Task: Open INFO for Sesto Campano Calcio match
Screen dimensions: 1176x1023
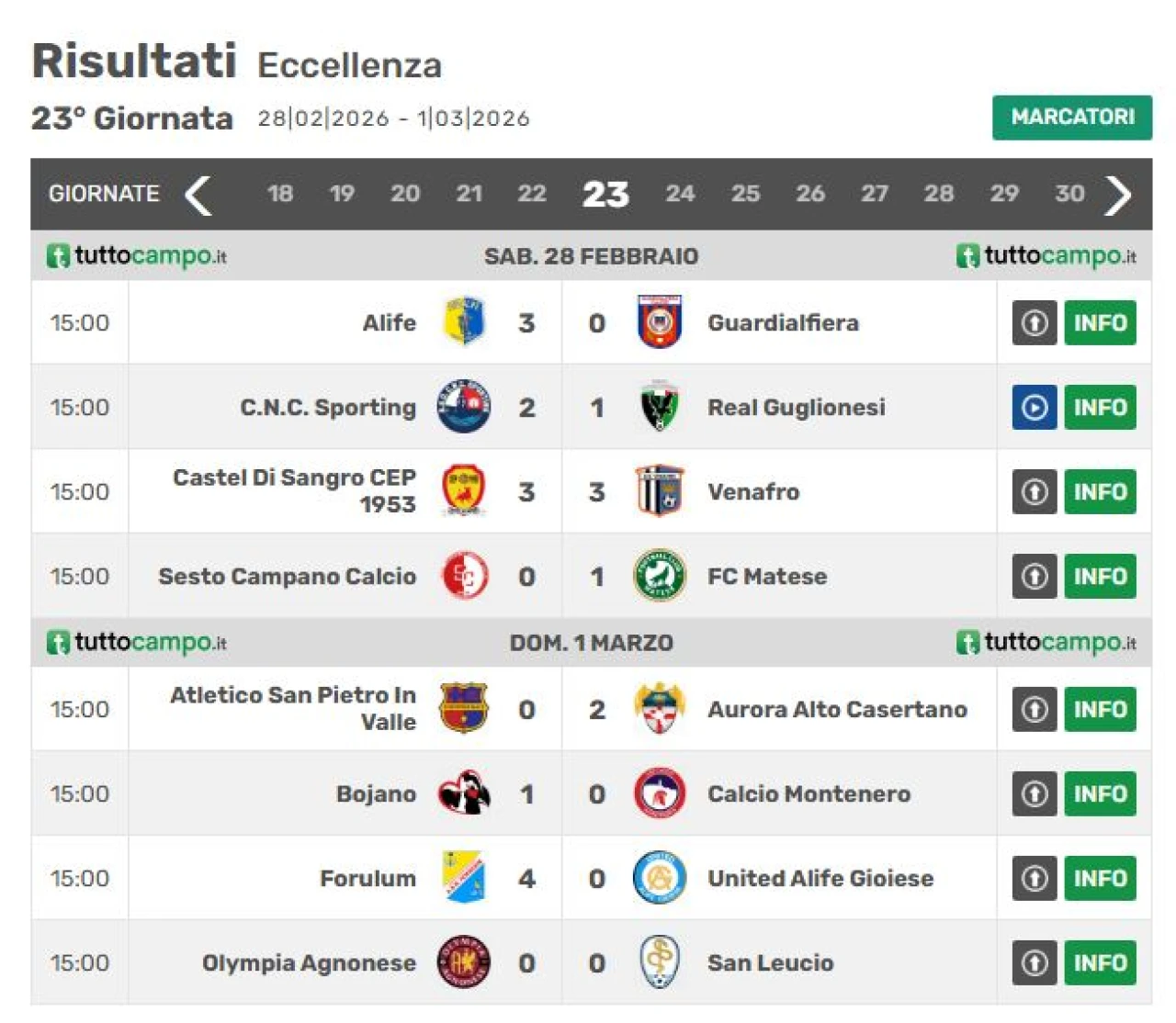Action: 1100,576
